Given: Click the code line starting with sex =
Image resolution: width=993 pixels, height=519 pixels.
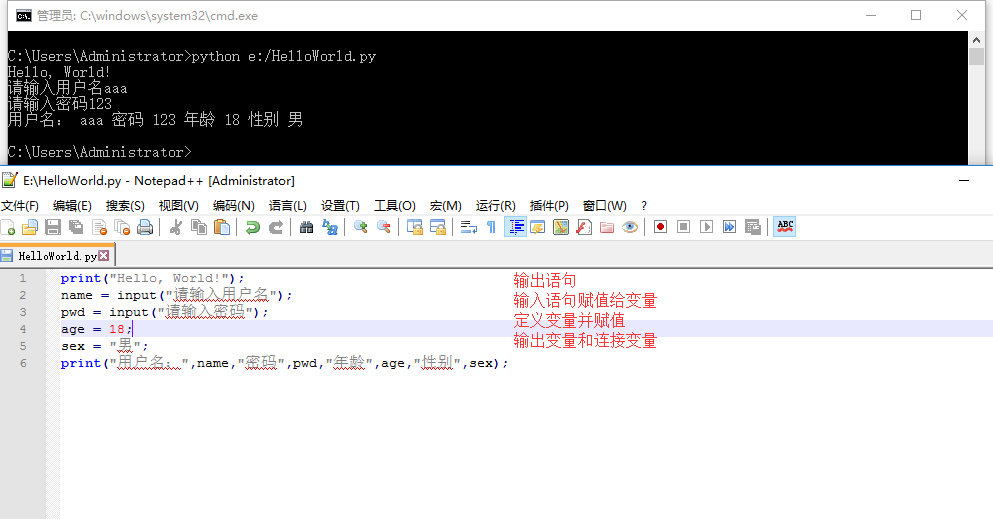Looking at the screenshot, I should point(104,346).
